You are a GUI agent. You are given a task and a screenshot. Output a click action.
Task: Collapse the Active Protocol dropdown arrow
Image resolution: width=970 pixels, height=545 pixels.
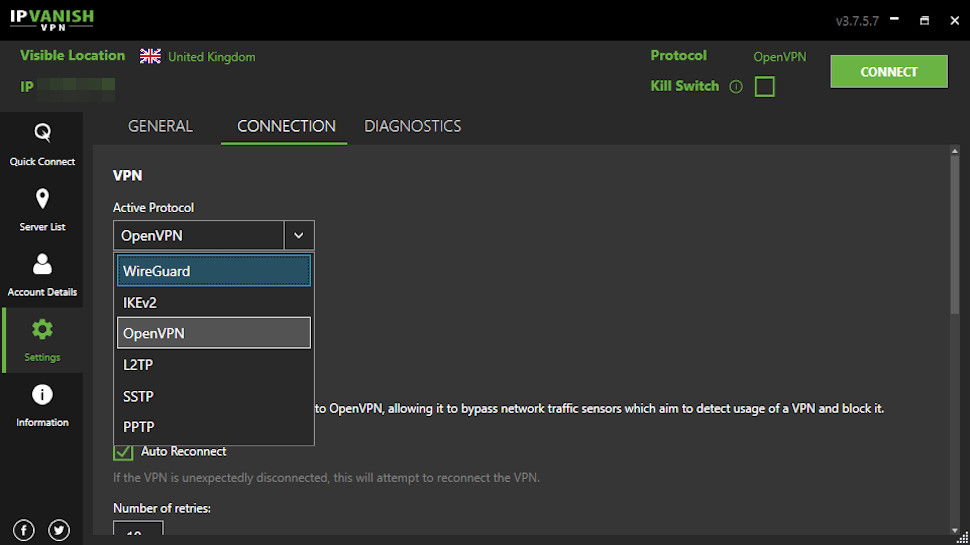pos(299,235)
